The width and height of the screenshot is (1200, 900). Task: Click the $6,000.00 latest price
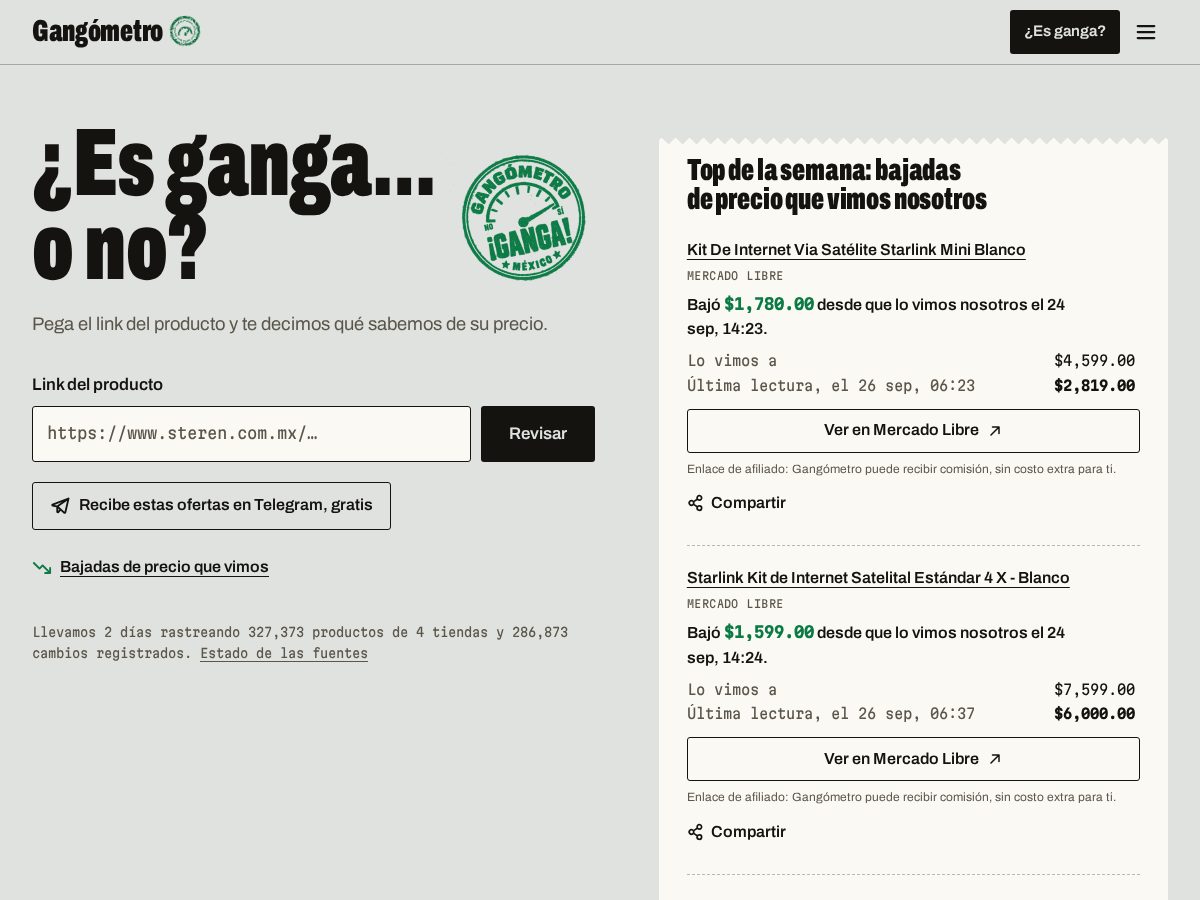1094,714
